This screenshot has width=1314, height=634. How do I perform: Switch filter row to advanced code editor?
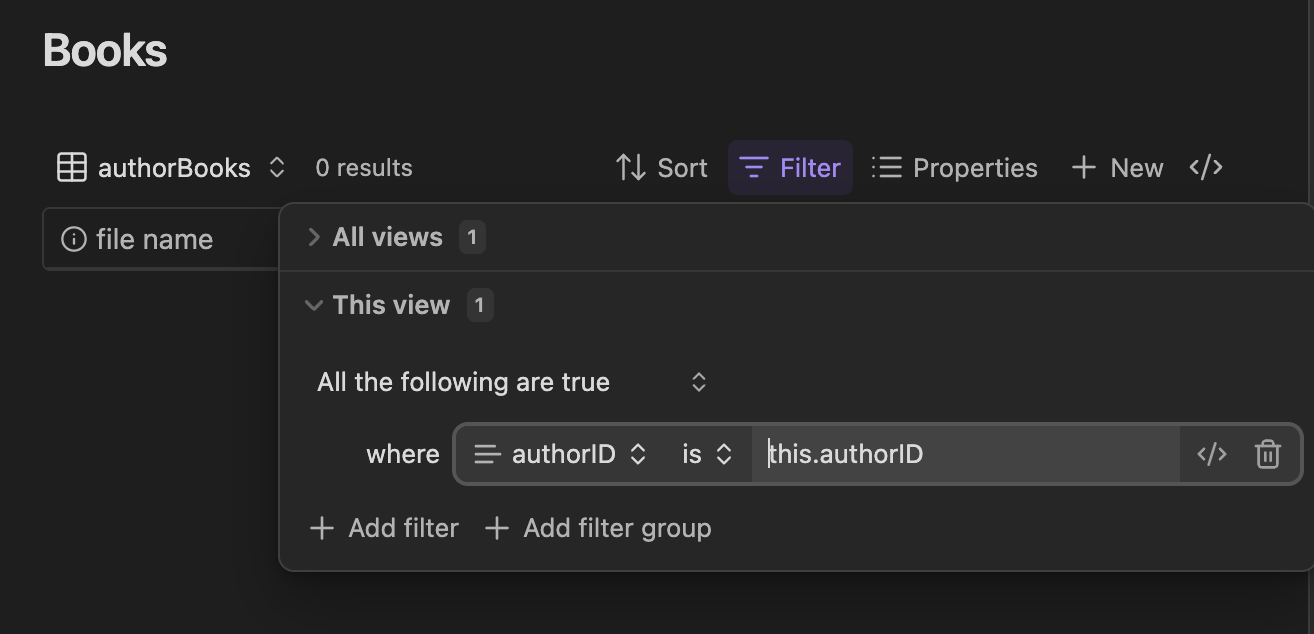pos(1211,454)
